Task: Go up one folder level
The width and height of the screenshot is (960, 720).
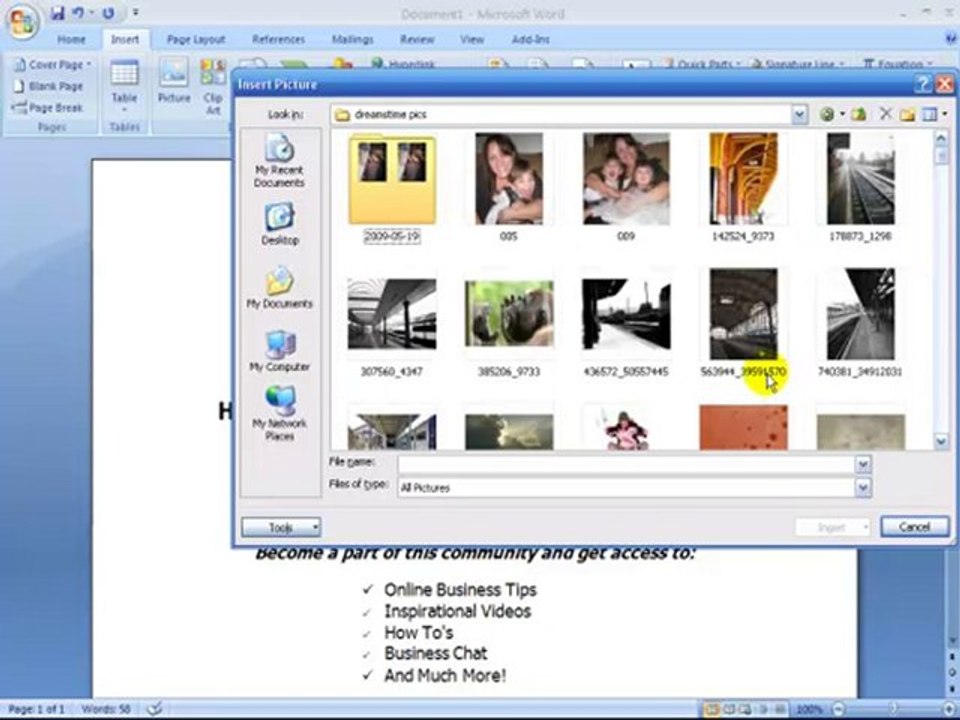Action: (x=859, y=114)
